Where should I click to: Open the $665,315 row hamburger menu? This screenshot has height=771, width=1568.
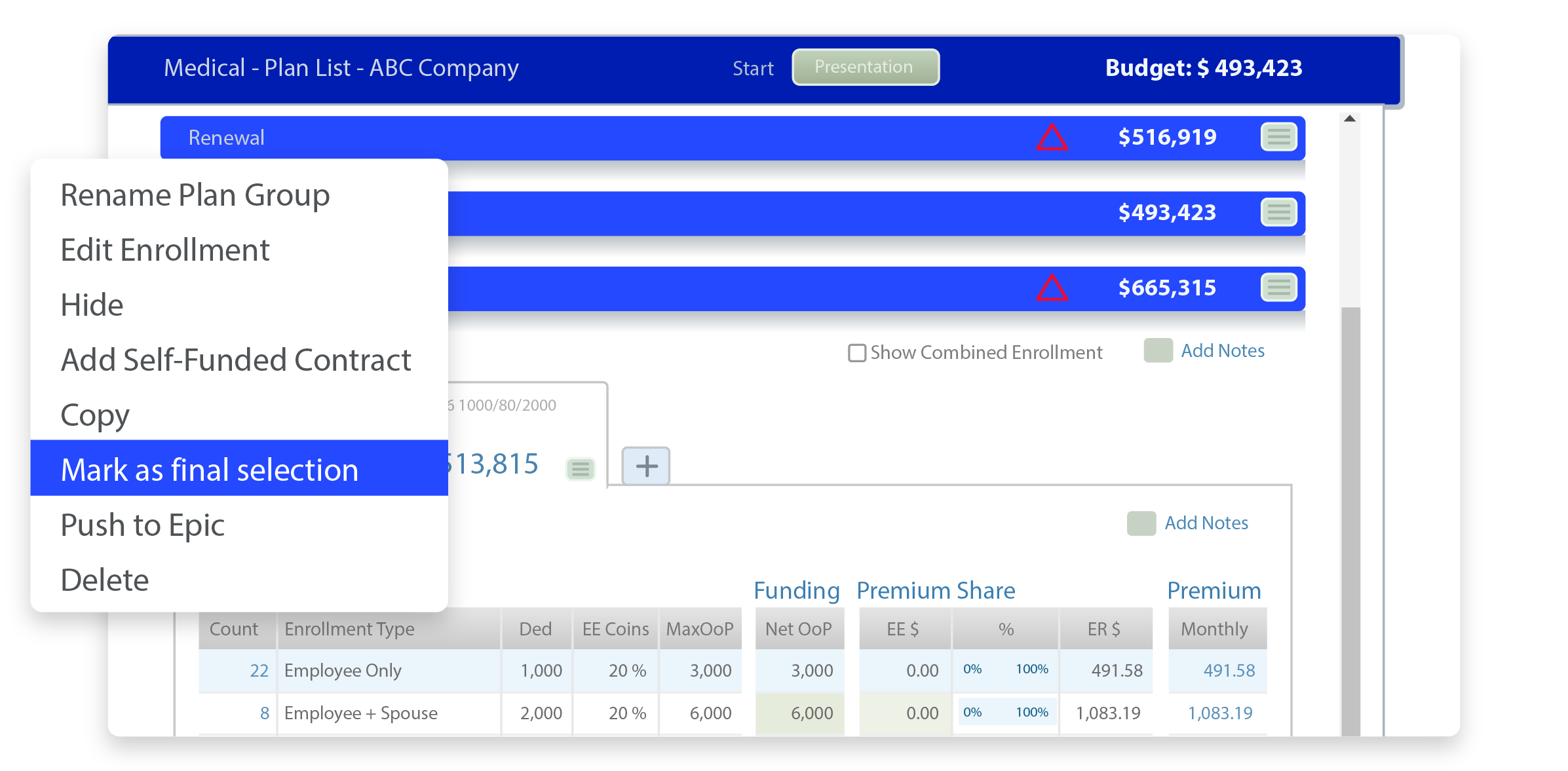(x=1278, y=288)
